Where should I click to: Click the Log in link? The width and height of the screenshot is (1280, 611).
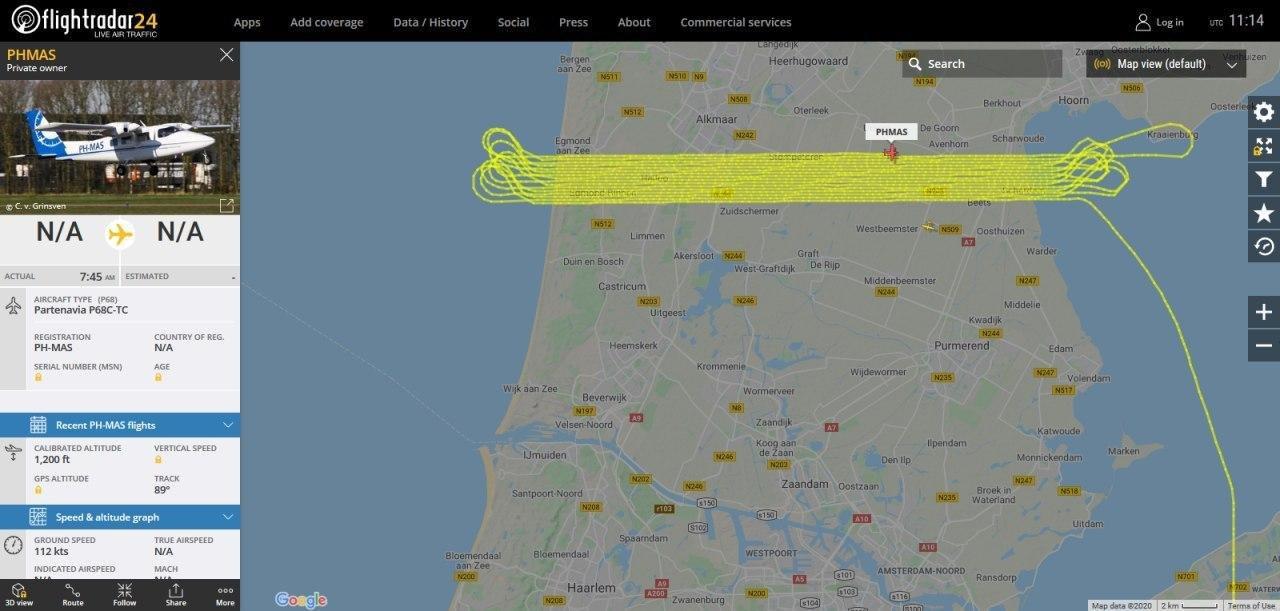point(1159,22)
